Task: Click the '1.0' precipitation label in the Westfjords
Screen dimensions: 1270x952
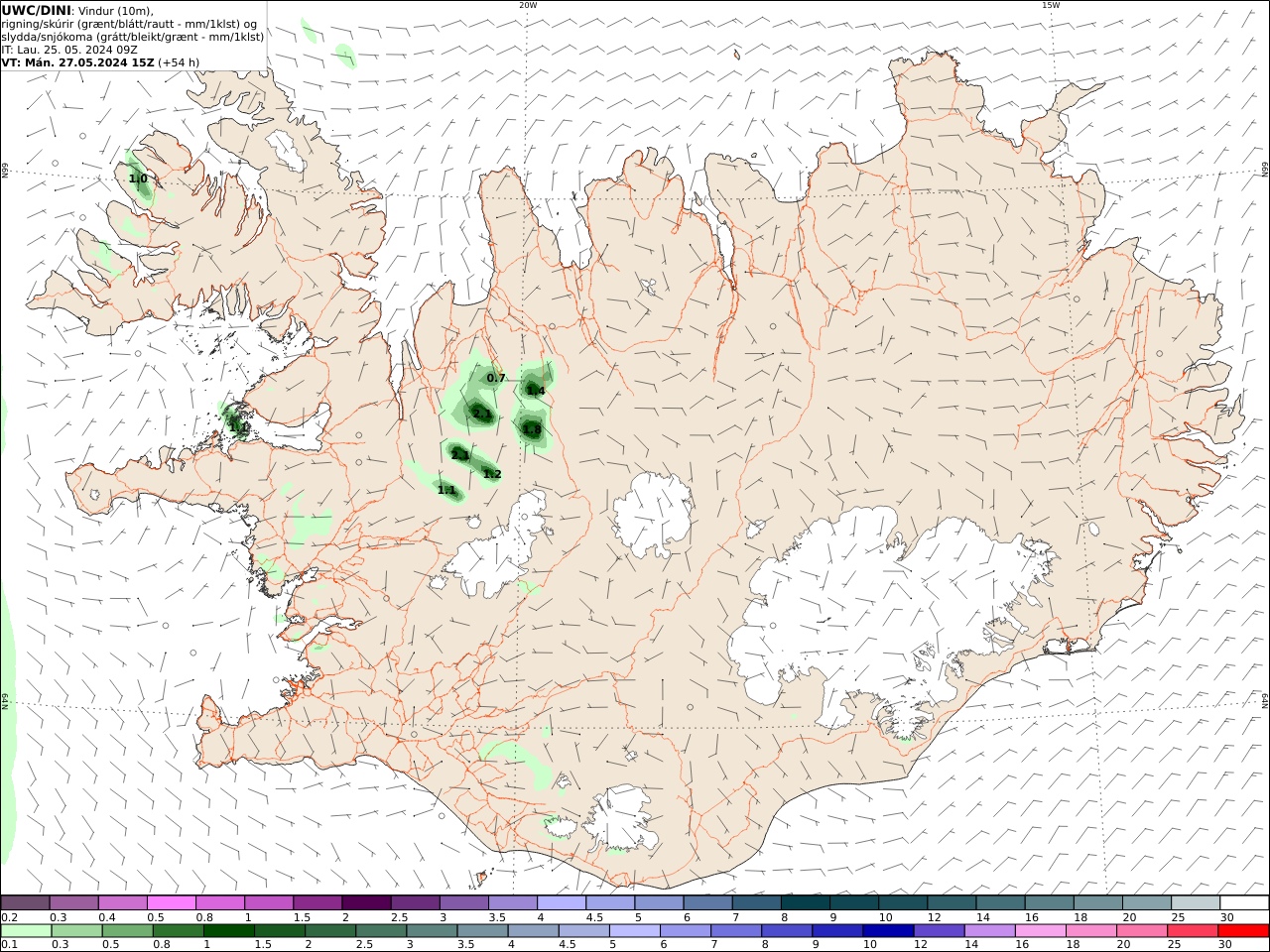Action: (138, 178)
